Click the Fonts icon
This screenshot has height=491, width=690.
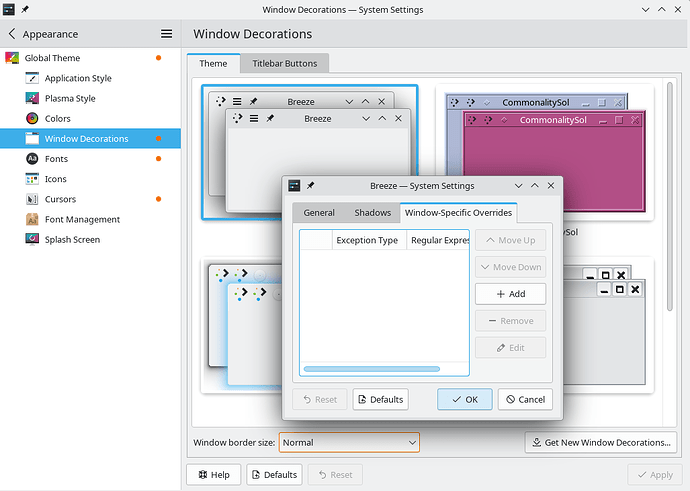pos(32,159)
